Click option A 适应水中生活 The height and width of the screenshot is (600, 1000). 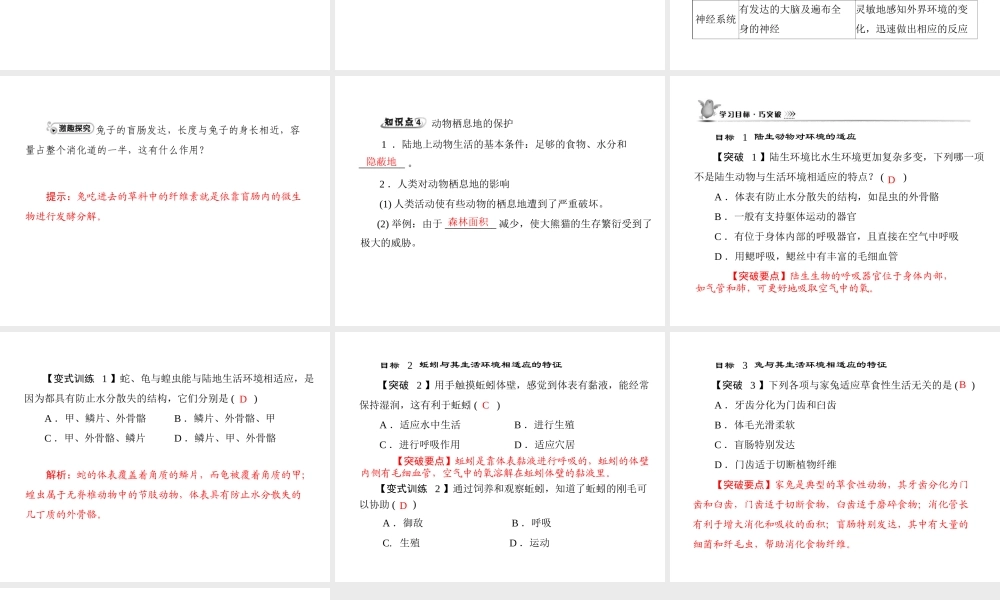420,425
